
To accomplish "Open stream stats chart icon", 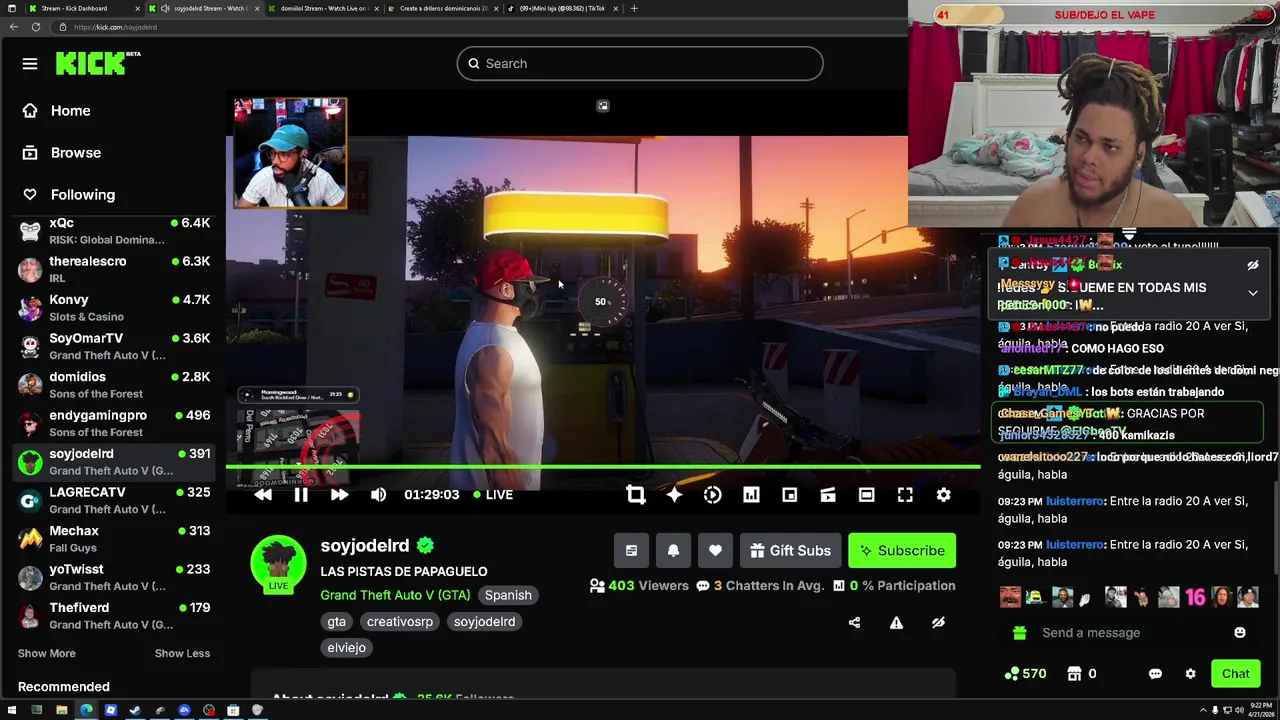I will pos(751,495).
